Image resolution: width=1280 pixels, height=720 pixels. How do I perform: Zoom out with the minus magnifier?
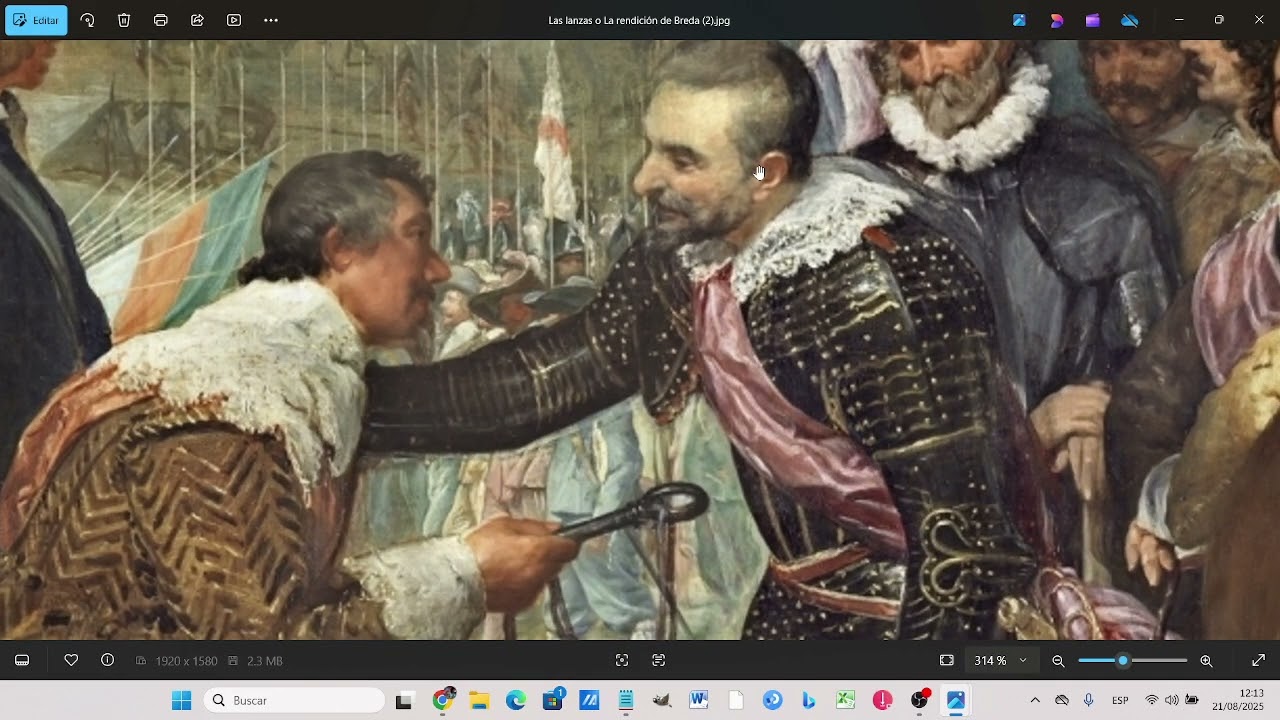1058,661
